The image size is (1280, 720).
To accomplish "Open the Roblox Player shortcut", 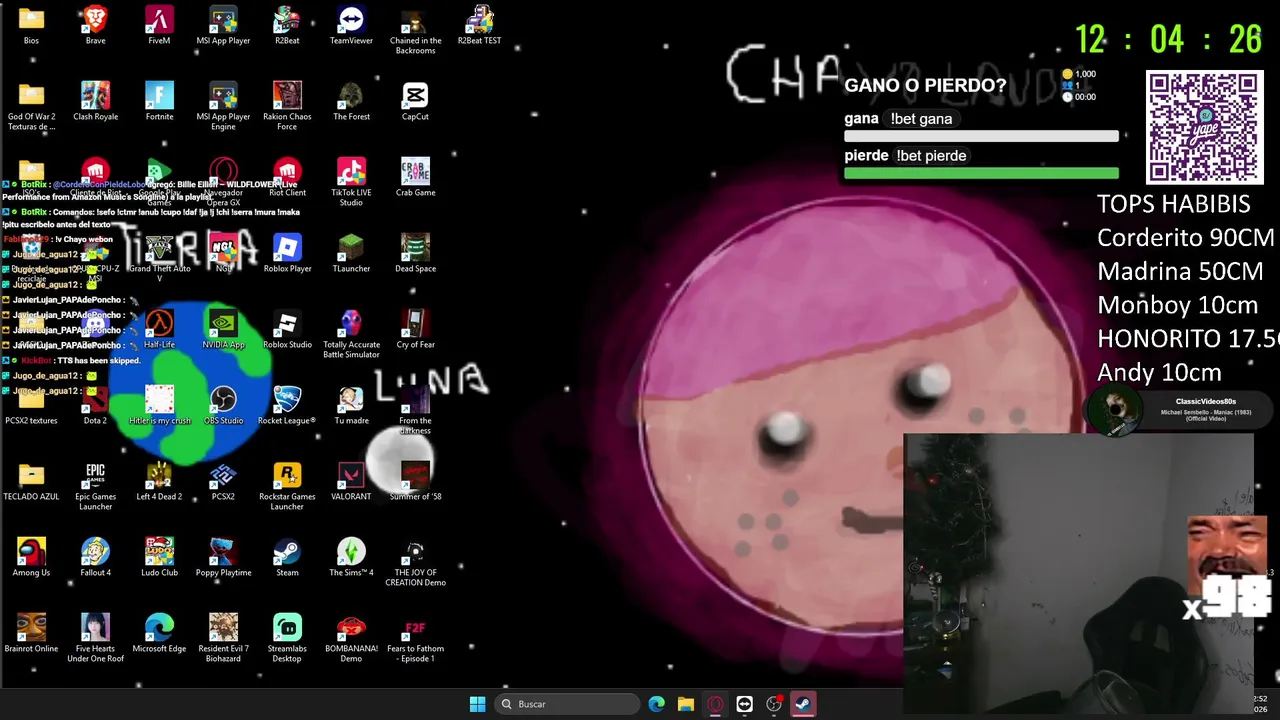I will click(x=287, y=254).
